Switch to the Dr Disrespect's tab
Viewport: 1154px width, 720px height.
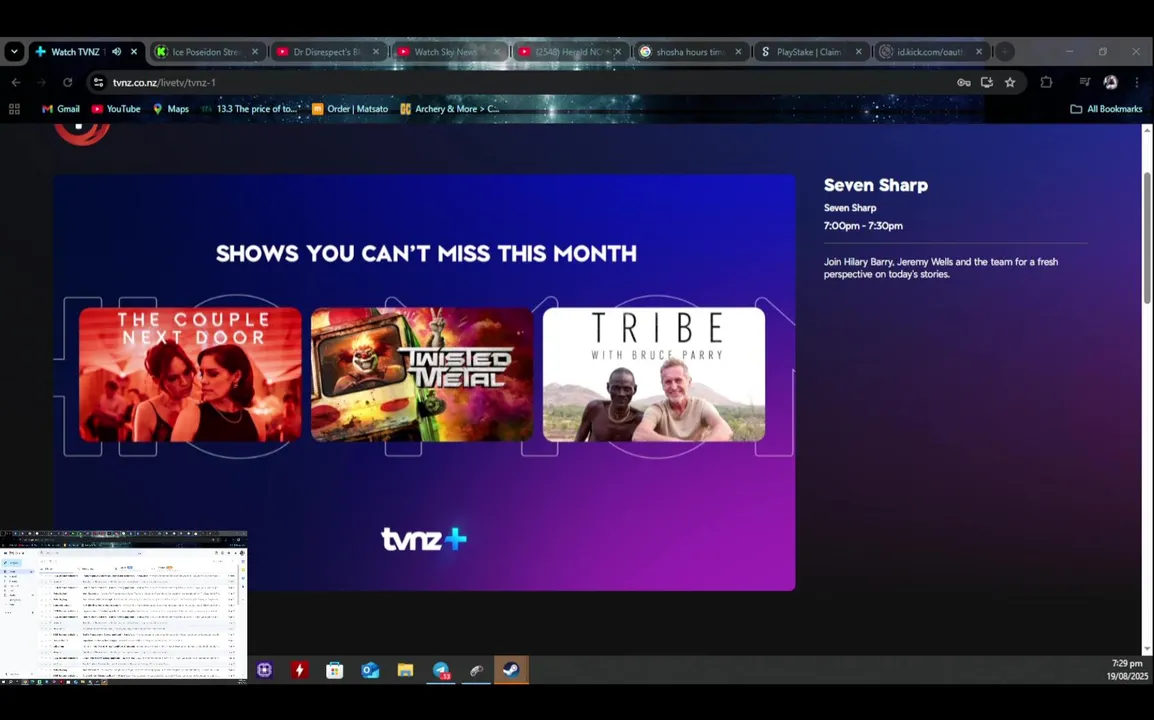point(328,52)
